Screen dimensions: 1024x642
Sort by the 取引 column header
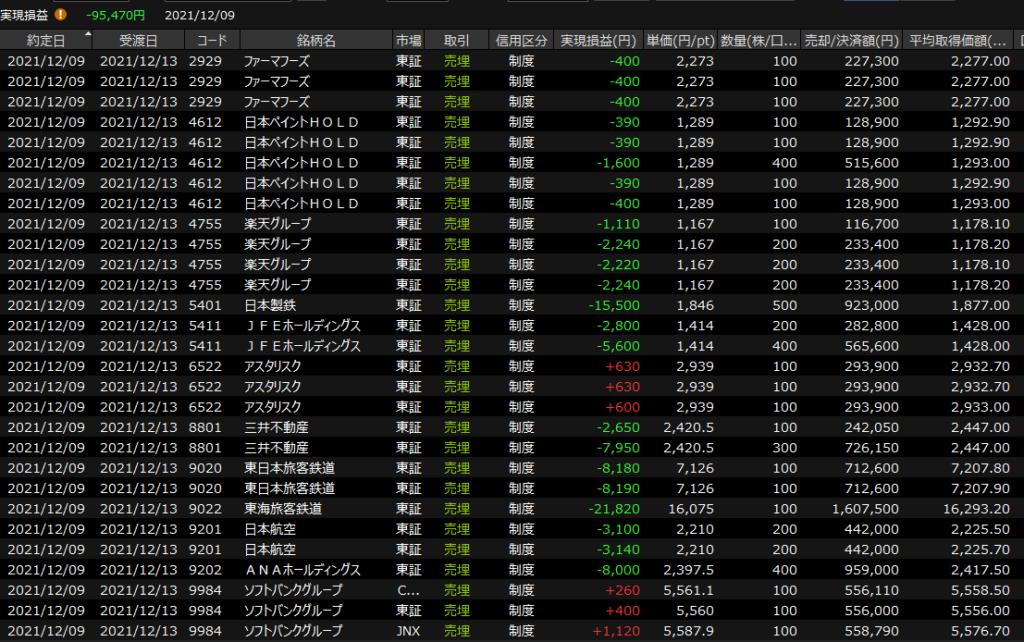click(x=457, y=41)
